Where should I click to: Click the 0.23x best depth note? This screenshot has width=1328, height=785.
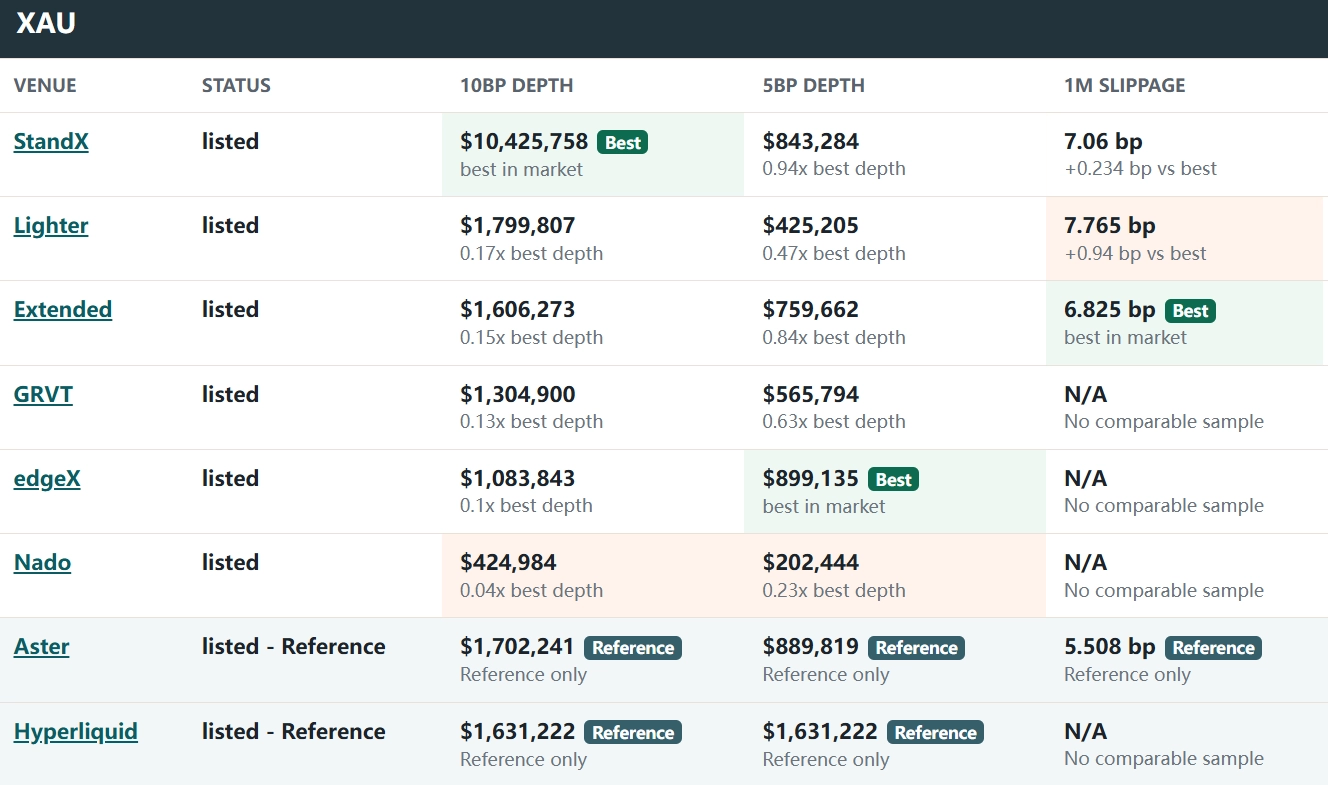pyautogui.click(x=834, y=590)
